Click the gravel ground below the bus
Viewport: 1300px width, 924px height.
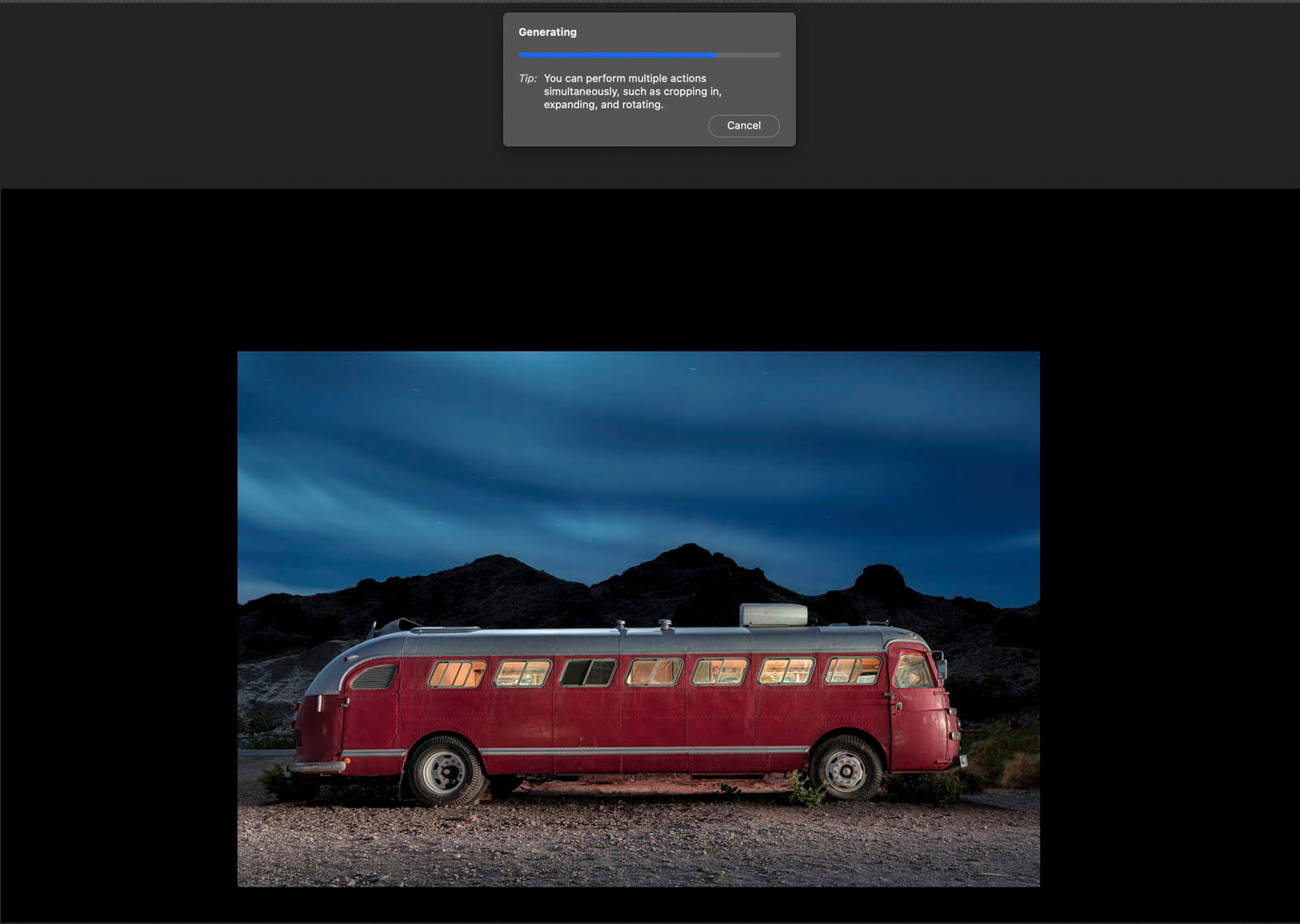634,845
